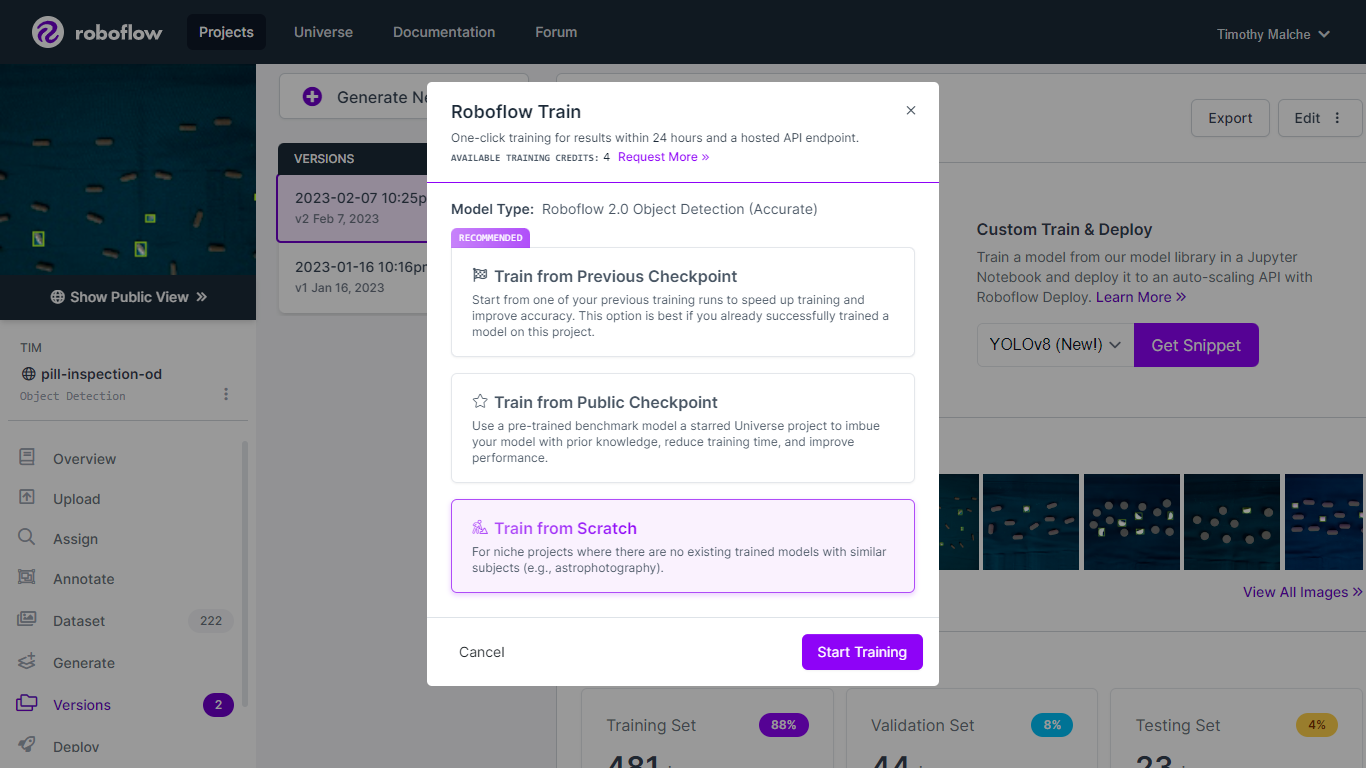Select Train from Public Checkpoint option
Viewport: 1366px width, 768px height.
tap(683, 428)
